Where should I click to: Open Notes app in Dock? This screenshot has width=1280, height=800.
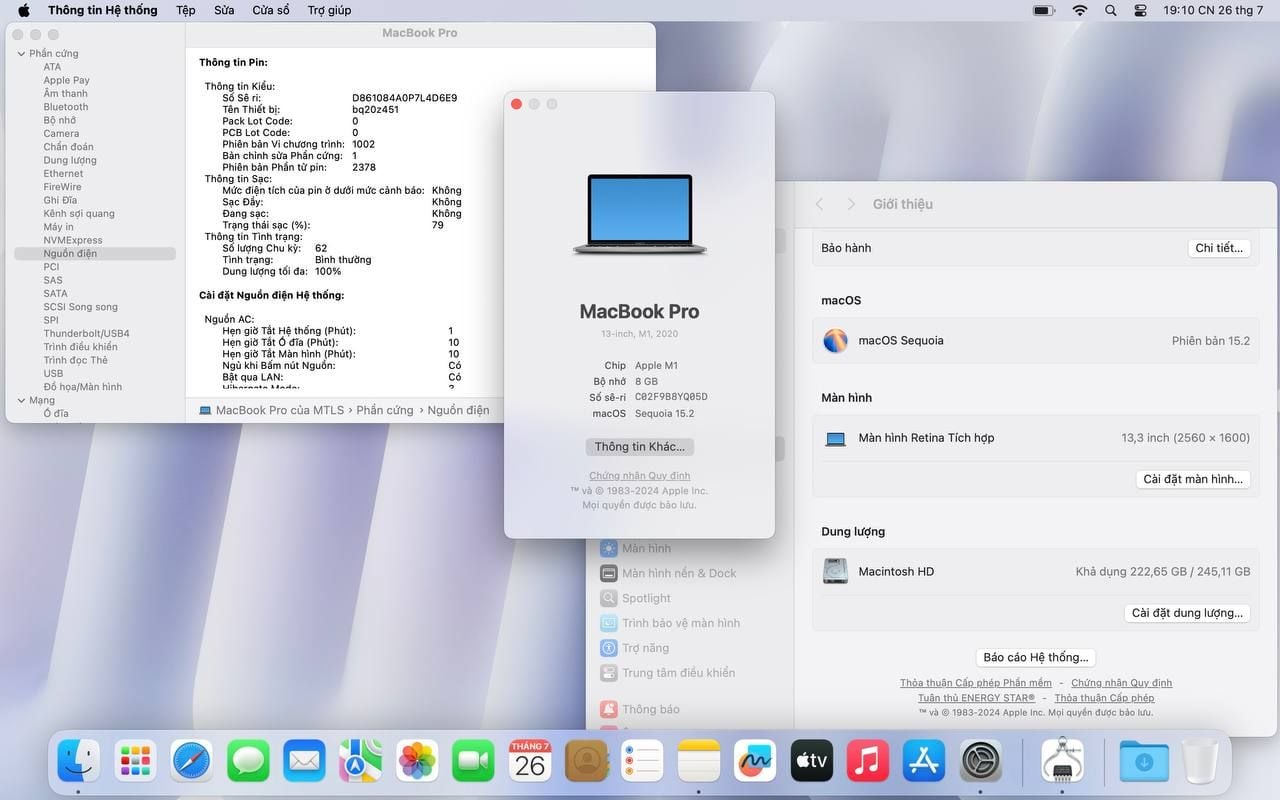pos(699,762)
